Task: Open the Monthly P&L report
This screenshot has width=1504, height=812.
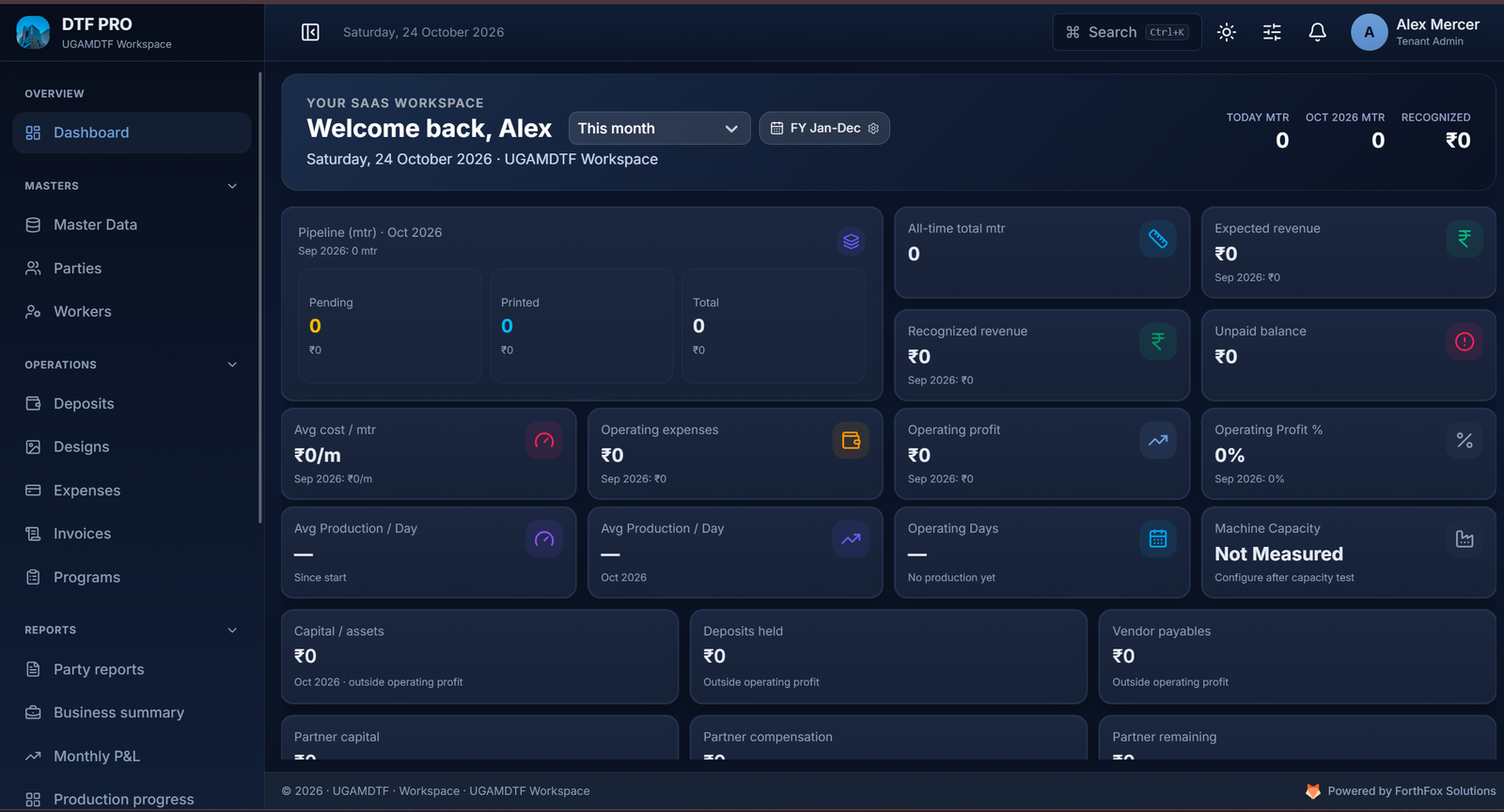Action: pos(132,756)
